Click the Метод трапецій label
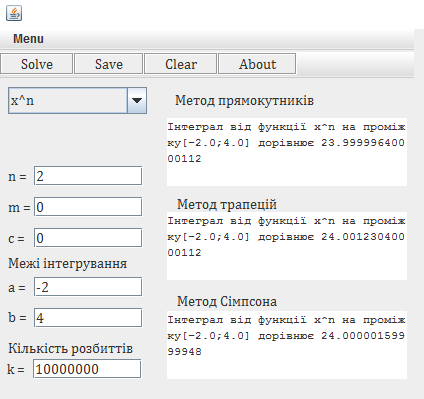Viewport: 424px width, 399px height. click(227, 204)
